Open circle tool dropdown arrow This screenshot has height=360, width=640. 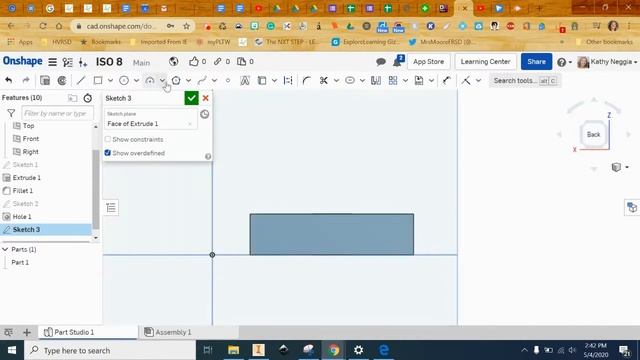pos(136,80)
